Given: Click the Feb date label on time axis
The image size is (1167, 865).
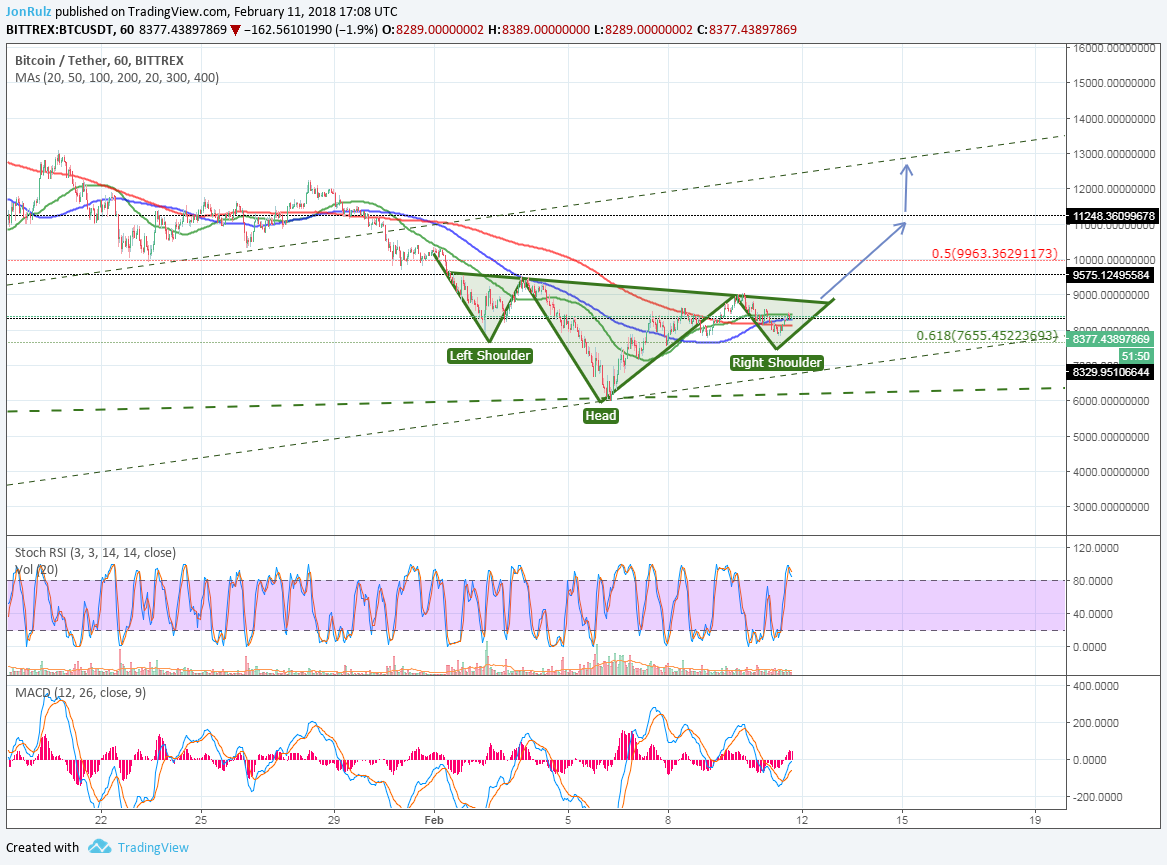Looking at the screenshot, I should (434, 820).
